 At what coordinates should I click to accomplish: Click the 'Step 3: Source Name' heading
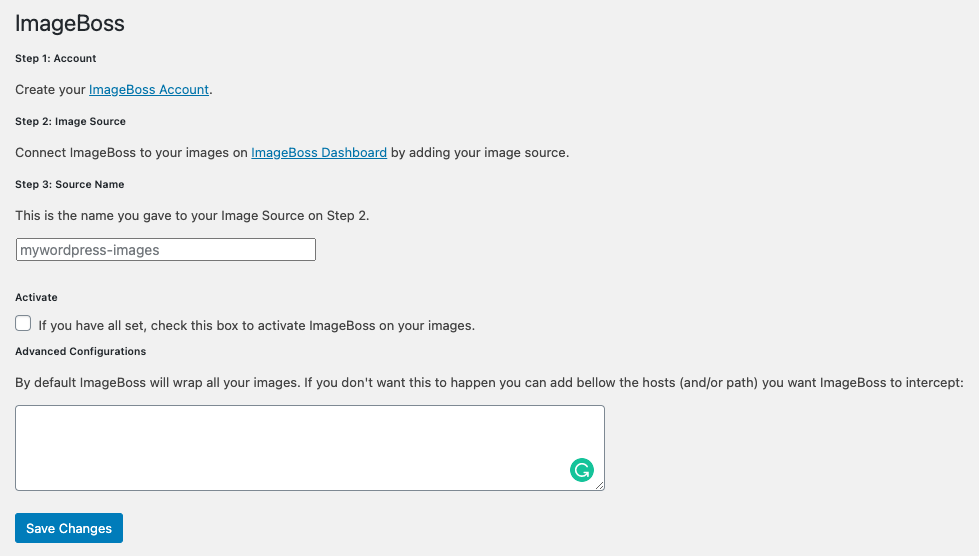(x=70, y=185)
